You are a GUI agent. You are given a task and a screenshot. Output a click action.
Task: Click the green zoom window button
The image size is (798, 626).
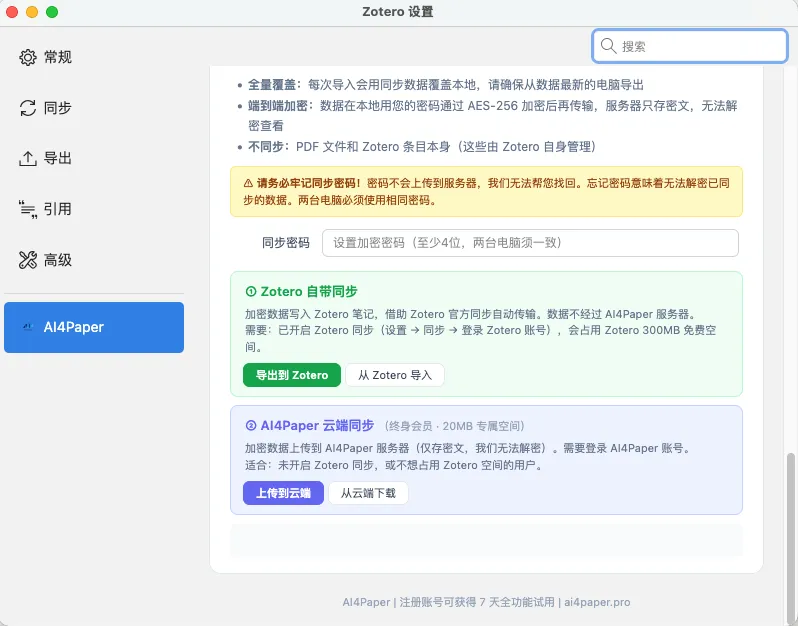click(52, 12)
